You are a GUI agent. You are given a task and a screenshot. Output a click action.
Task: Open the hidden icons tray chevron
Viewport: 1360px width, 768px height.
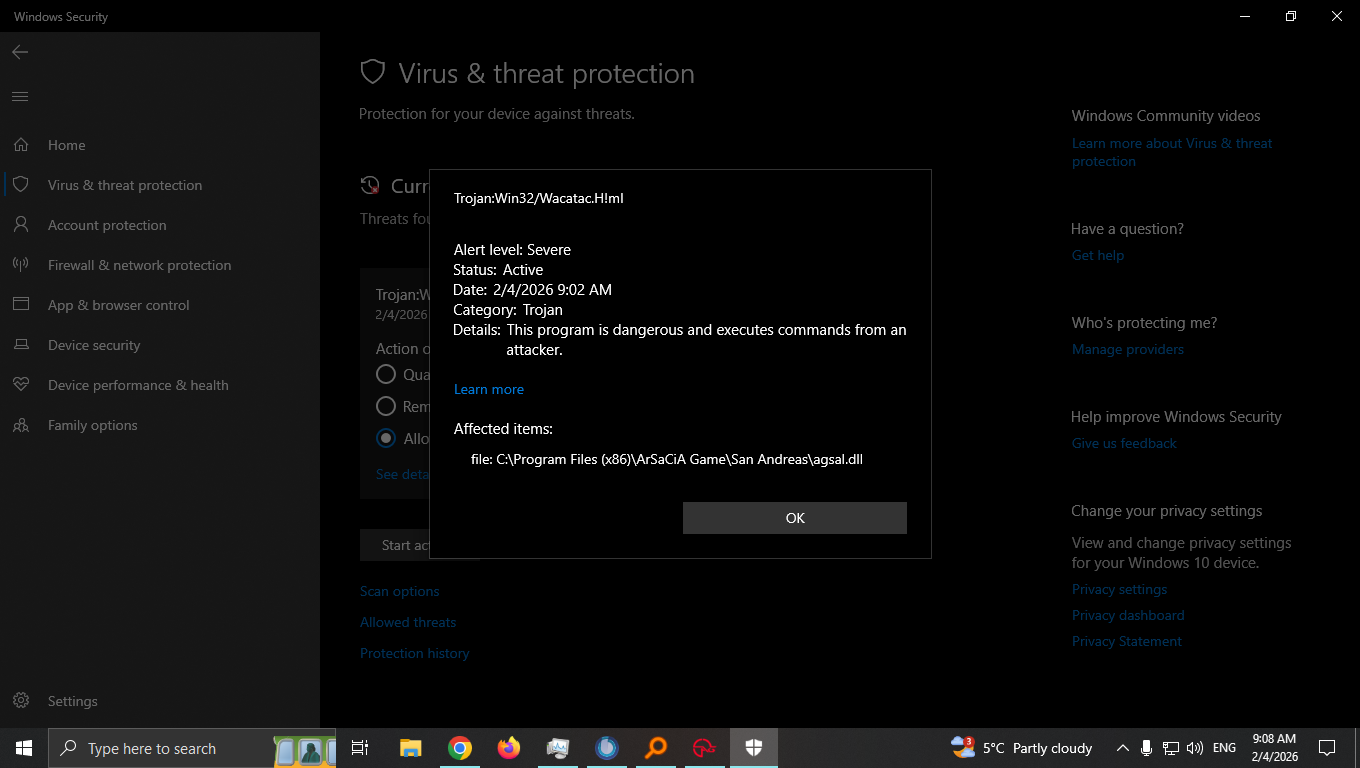1122,747
